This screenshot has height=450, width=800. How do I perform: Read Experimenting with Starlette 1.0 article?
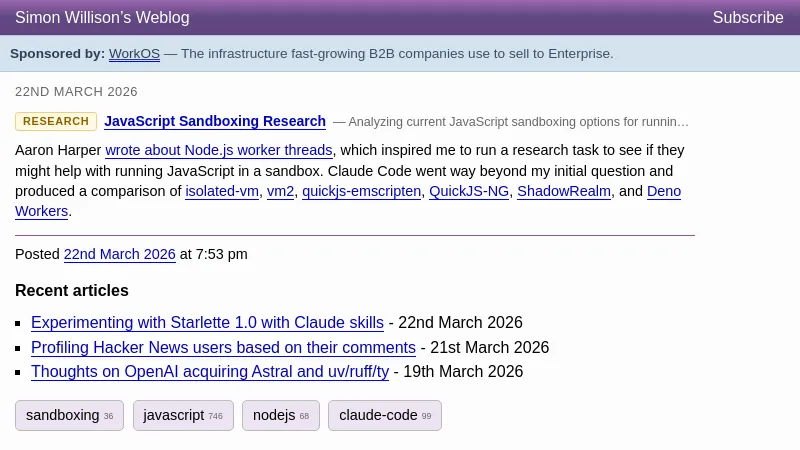tap(207, 323)
